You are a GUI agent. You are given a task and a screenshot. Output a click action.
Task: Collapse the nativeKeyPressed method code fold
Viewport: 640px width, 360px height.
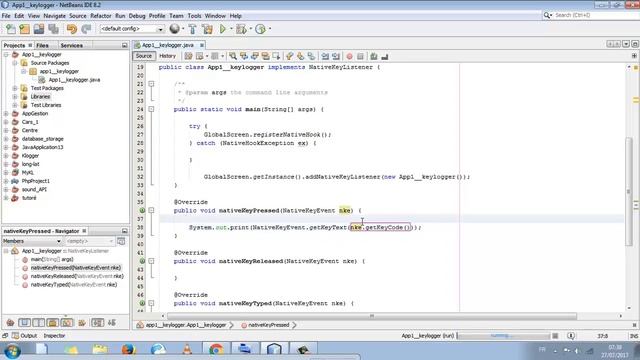point(151,211)
